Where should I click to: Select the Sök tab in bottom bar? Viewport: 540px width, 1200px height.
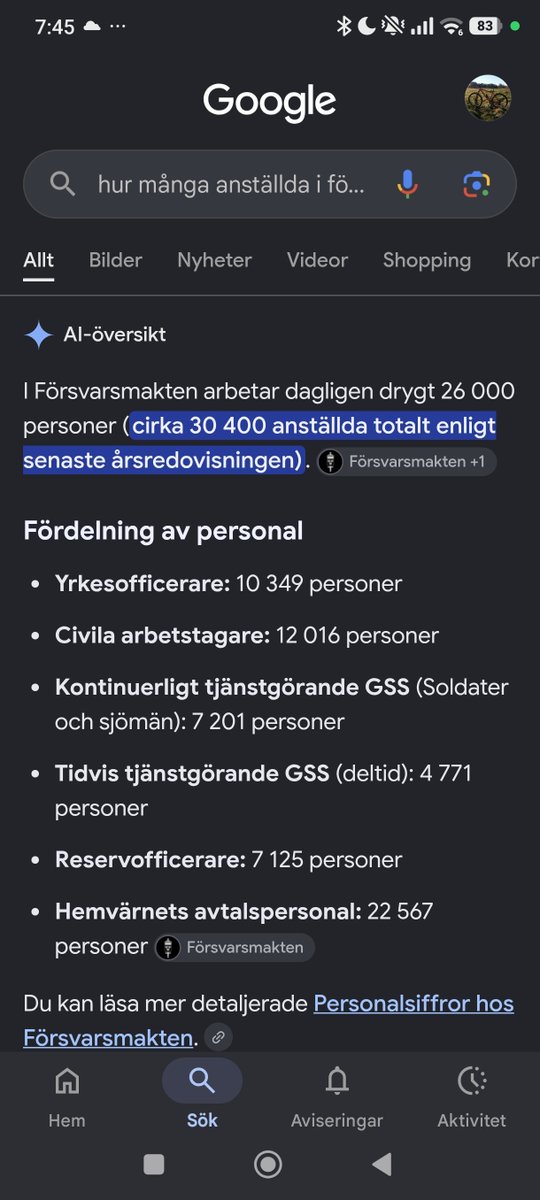point(202,1095)
